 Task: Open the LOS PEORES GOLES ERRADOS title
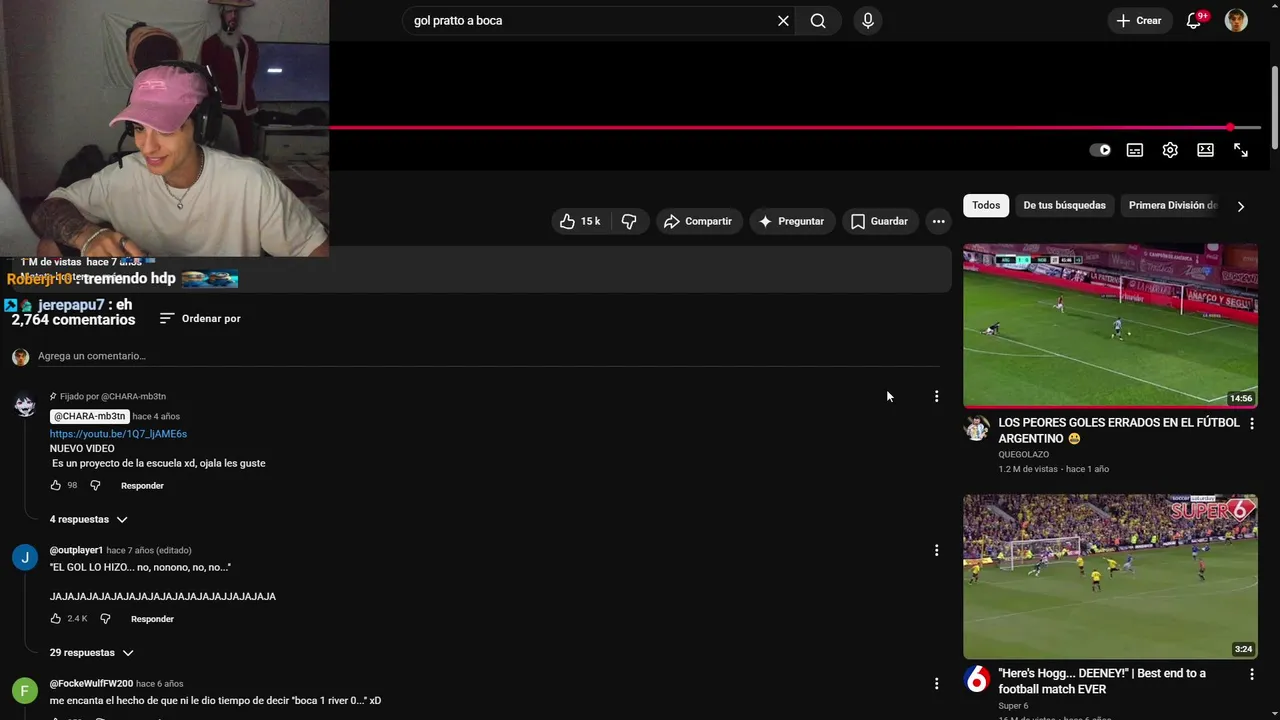coord(1119,430)
